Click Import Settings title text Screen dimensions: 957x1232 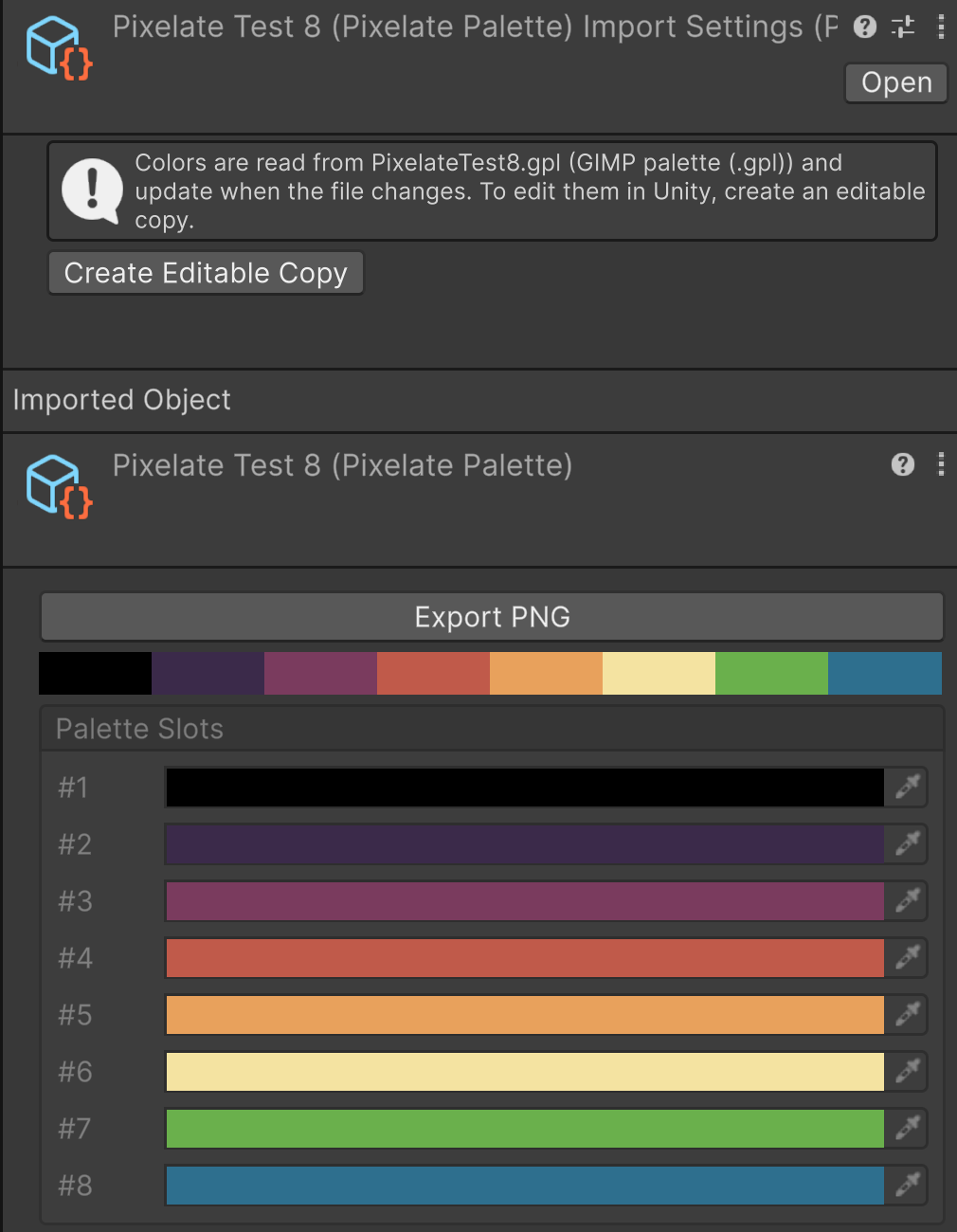476,27
